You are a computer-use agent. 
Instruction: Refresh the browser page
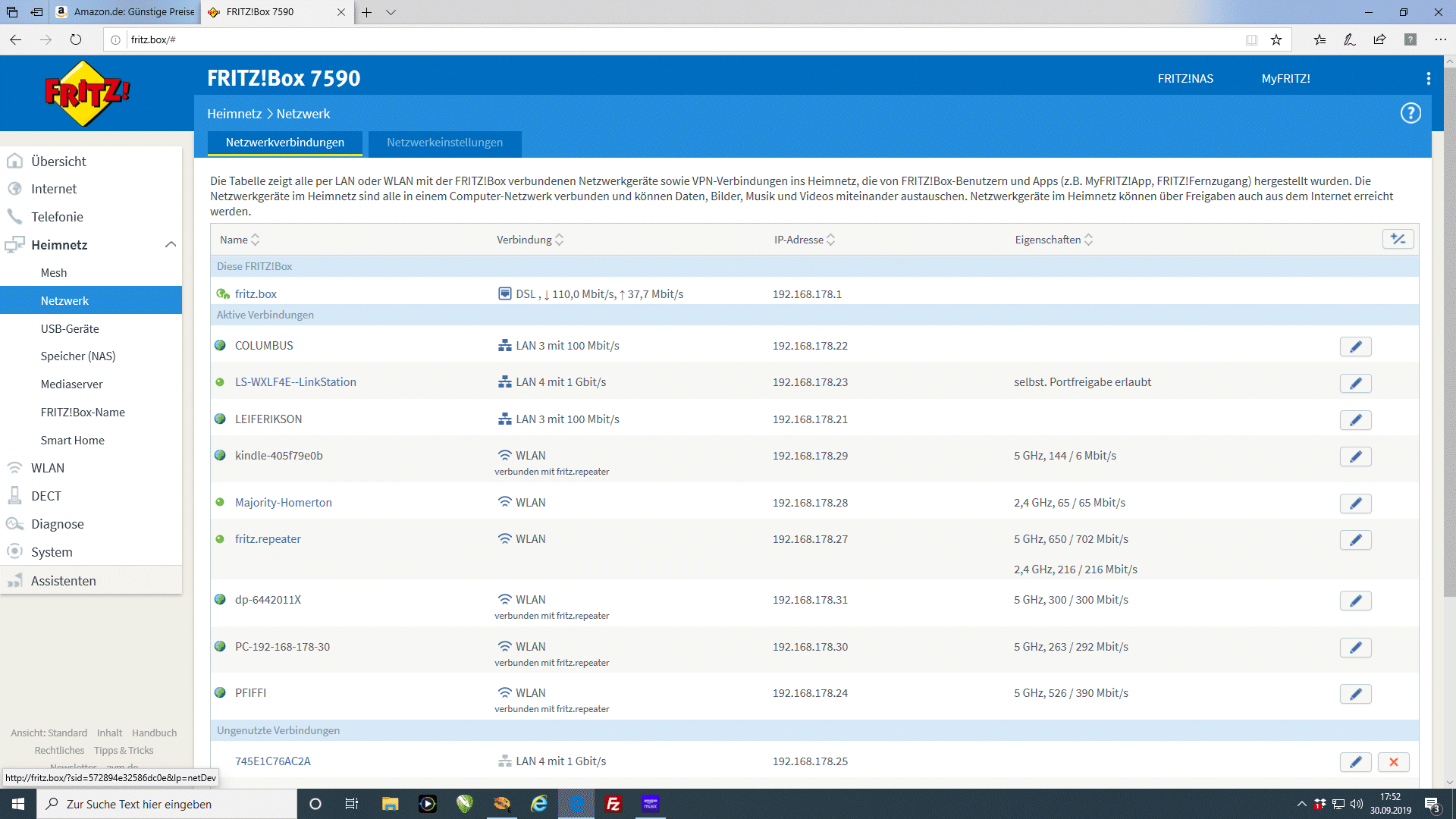(x=76, y=39)
